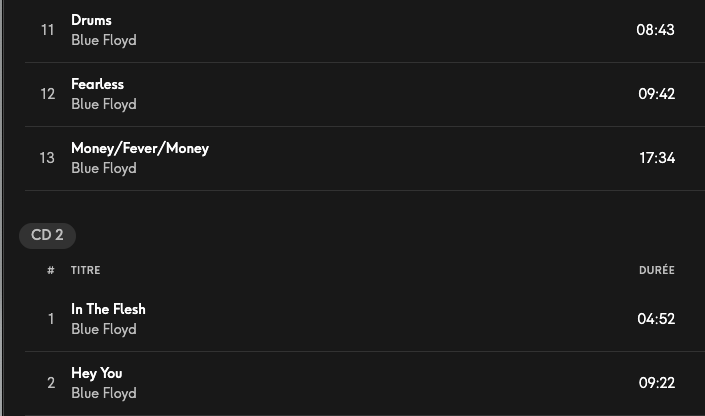Click the # column header

(x=50, y=270)
